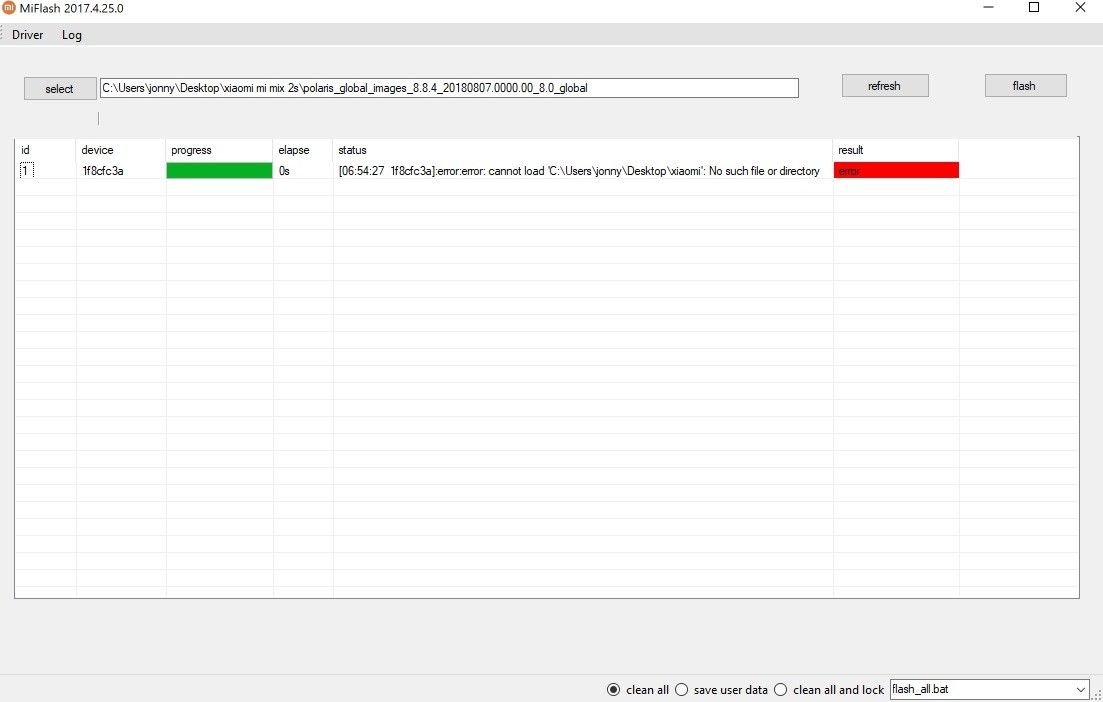This screenshot has height=702, width=1103.
Task: Start flashing with the flash button
Action: (x=1025, y=86)
